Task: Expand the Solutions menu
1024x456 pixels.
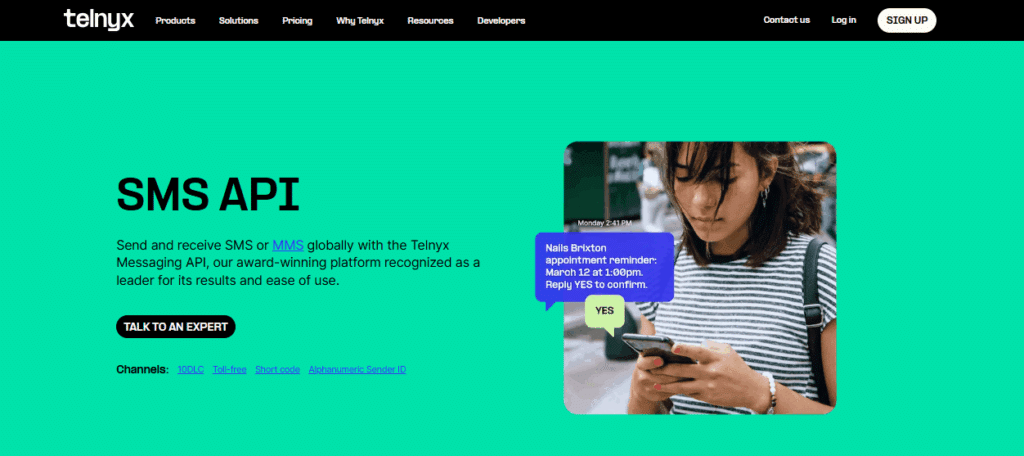Action: point(238,20)
